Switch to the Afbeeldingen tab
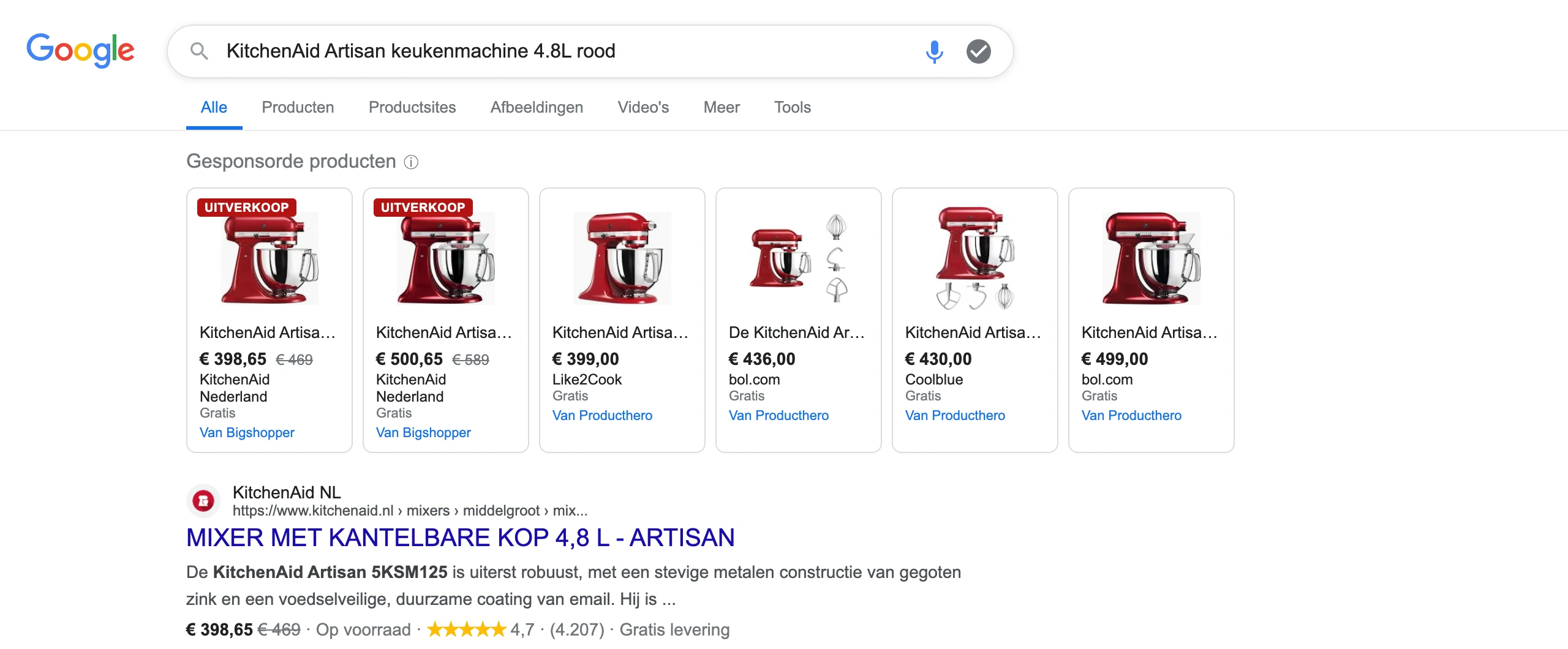This screenshot has width=1568, height=649. coord(537,107)
